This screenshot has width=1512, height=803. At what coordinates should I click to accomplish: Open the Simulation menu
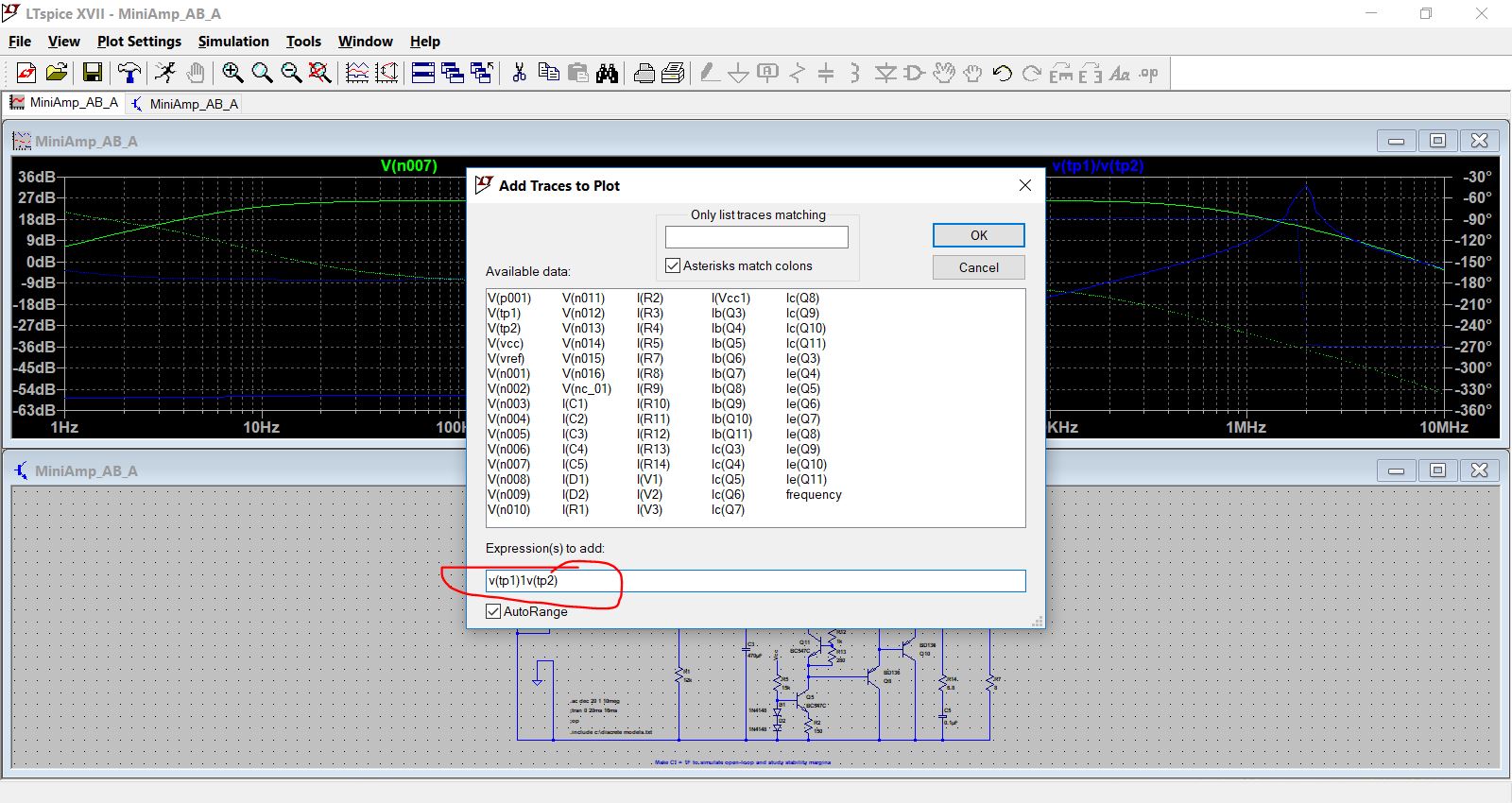[x=233, y=42]
